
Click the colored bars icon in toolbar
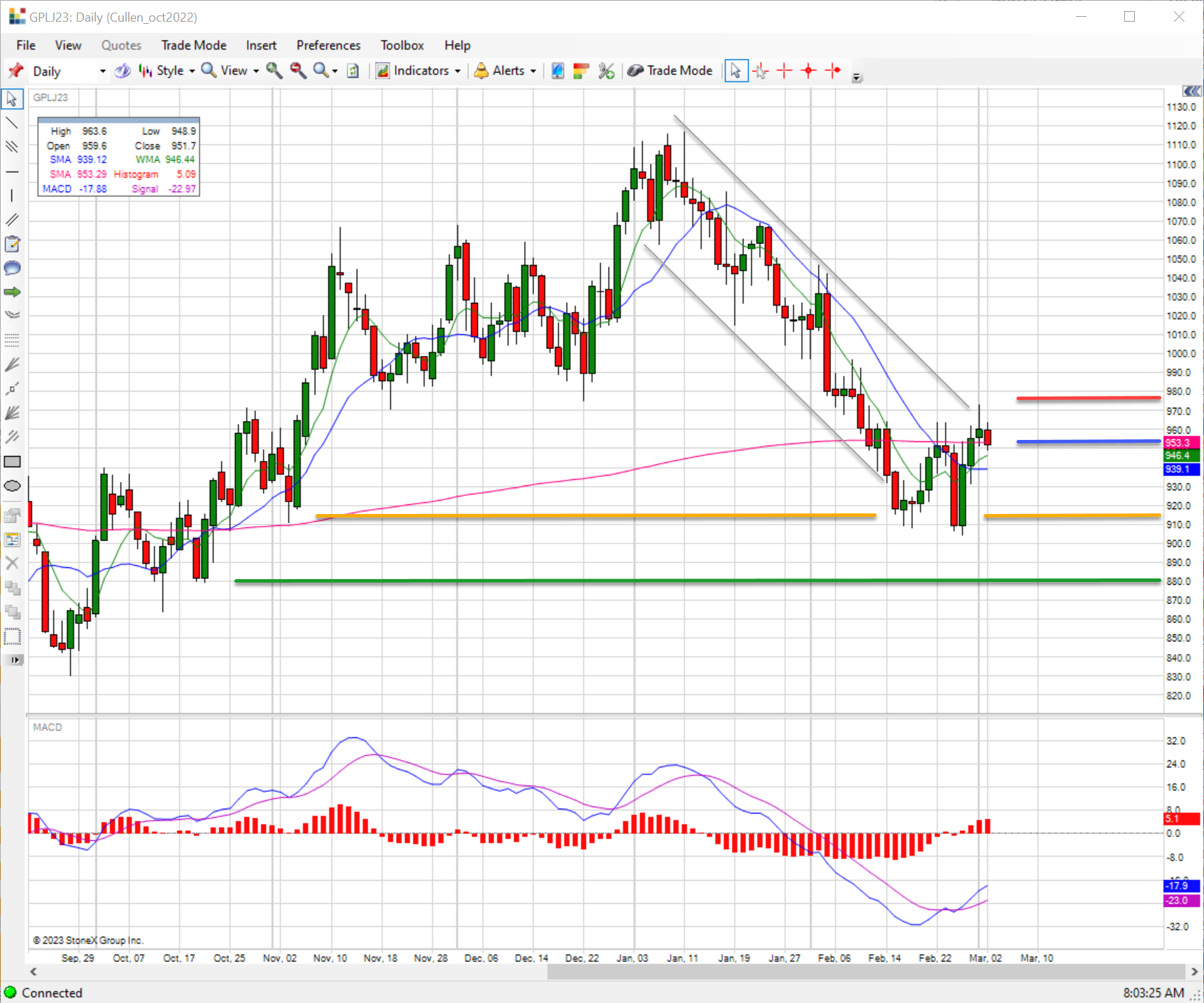(x=581, y=71)
